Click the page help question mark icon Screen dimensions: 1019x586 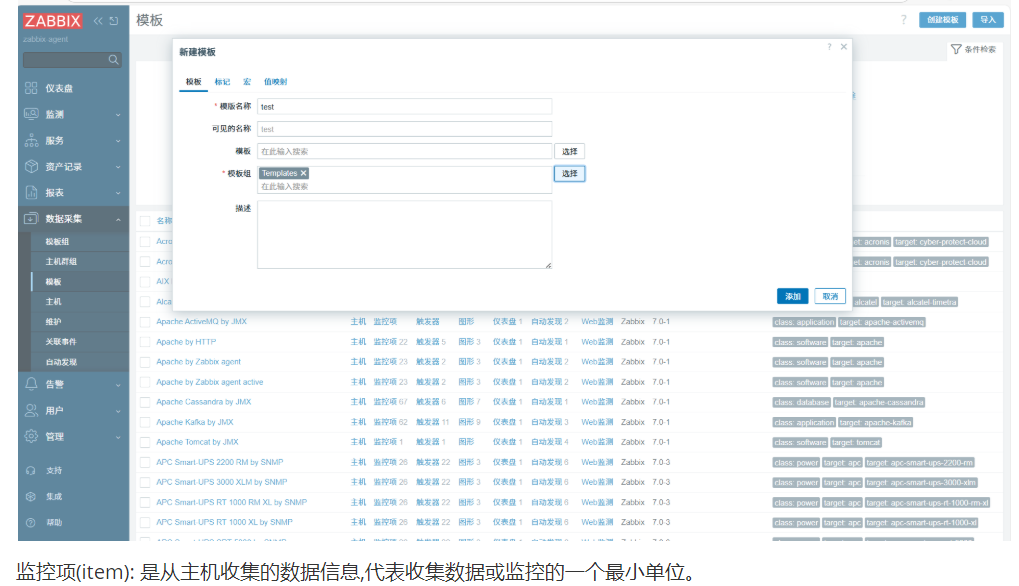point(903,19)
